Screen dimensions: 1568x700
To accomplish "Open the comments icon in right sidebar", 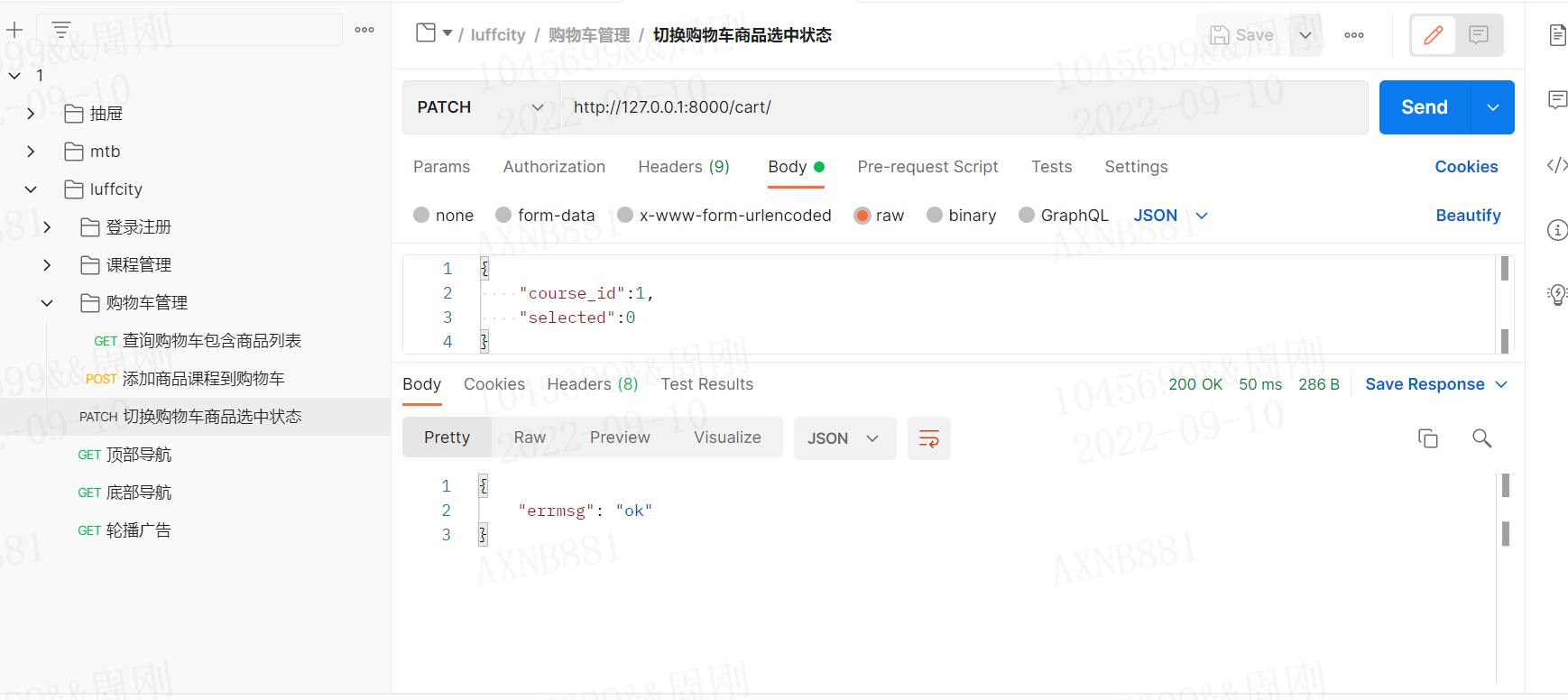I will point(1557,99).
